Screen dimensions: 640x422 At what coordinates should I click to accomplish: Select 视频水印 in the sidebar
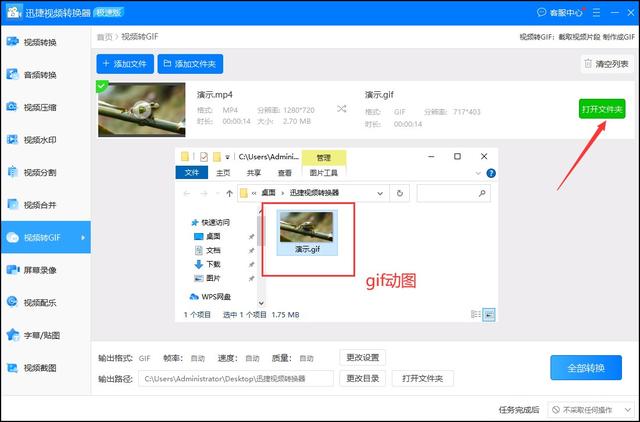tap(45, 140)
